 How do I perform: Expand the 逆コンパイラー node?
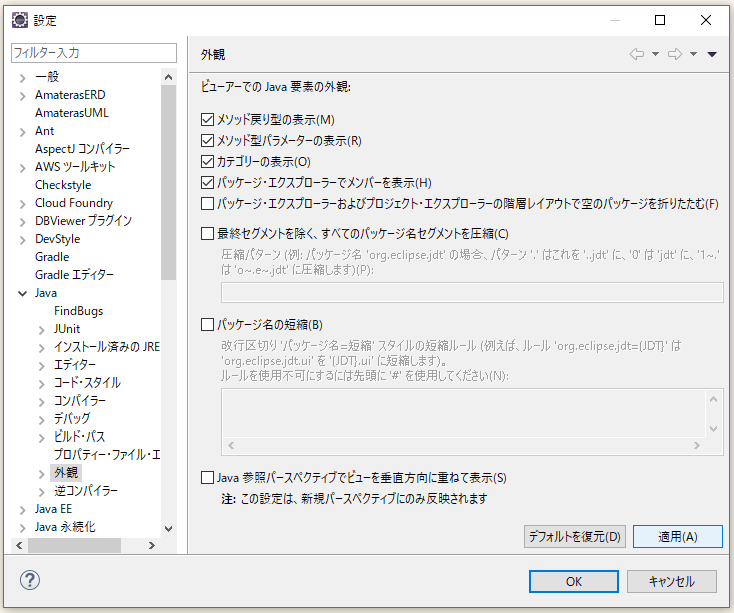pyautogui.click(x=42, y=492)
